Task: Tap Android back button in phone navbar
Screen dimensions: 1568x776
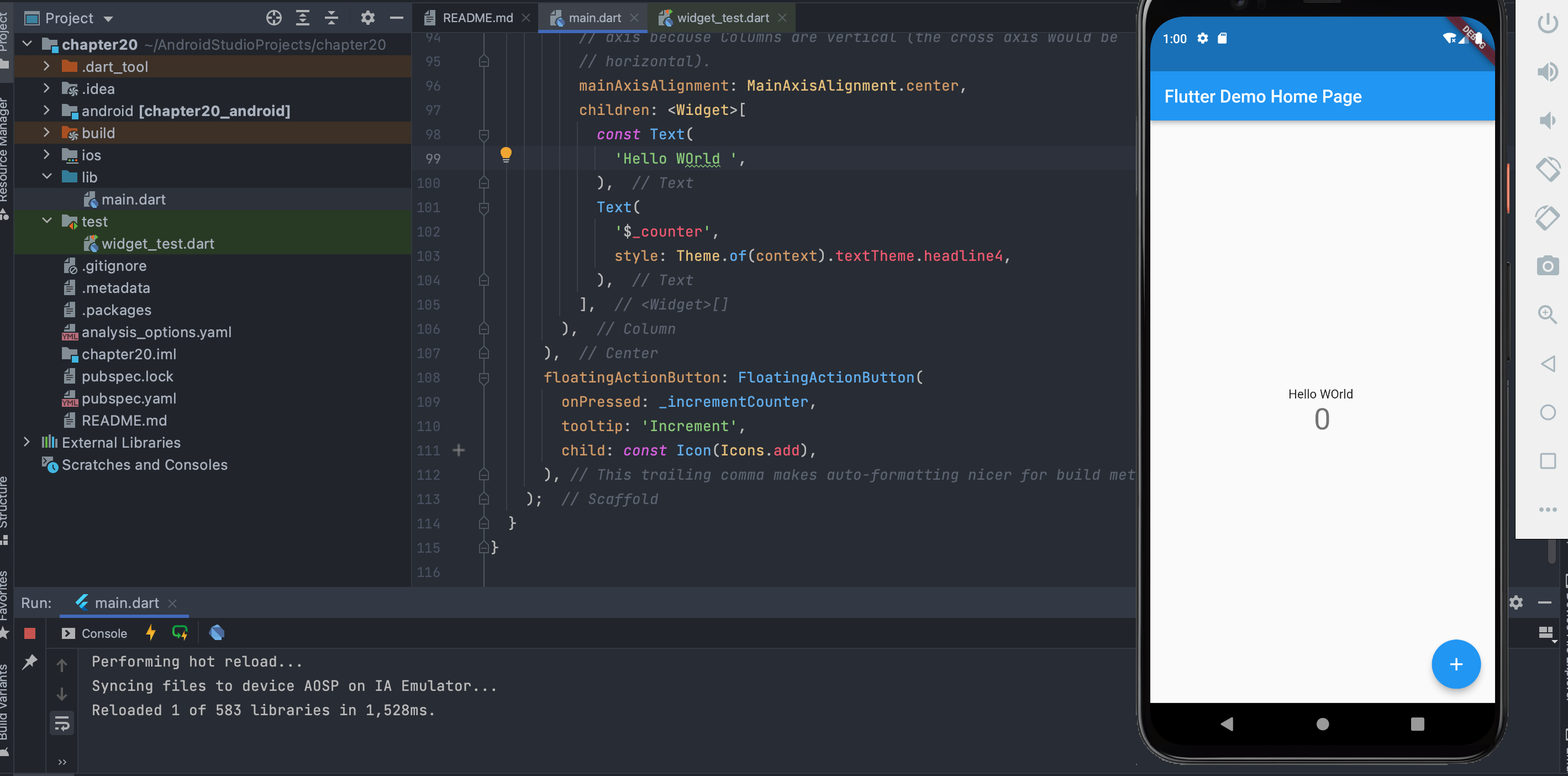Action: click(1227, 723)
